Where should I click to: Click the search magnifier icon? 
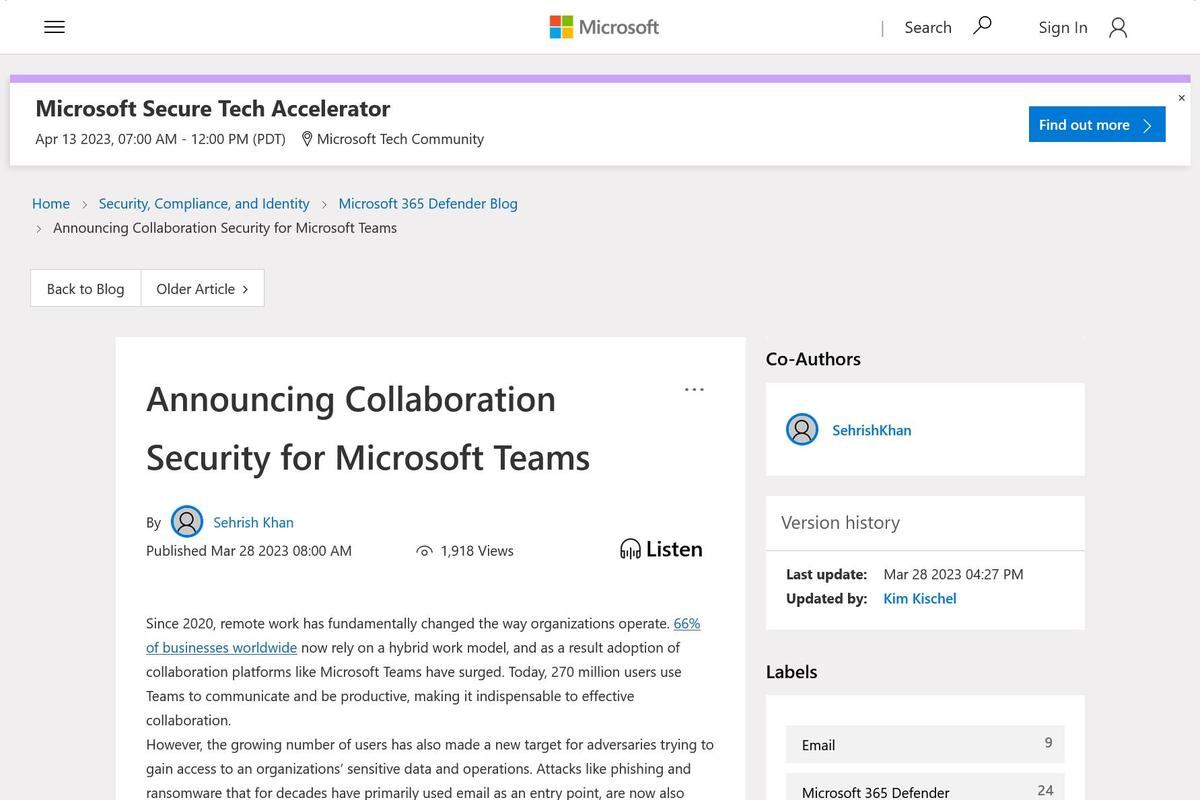(x=983, y=26)
